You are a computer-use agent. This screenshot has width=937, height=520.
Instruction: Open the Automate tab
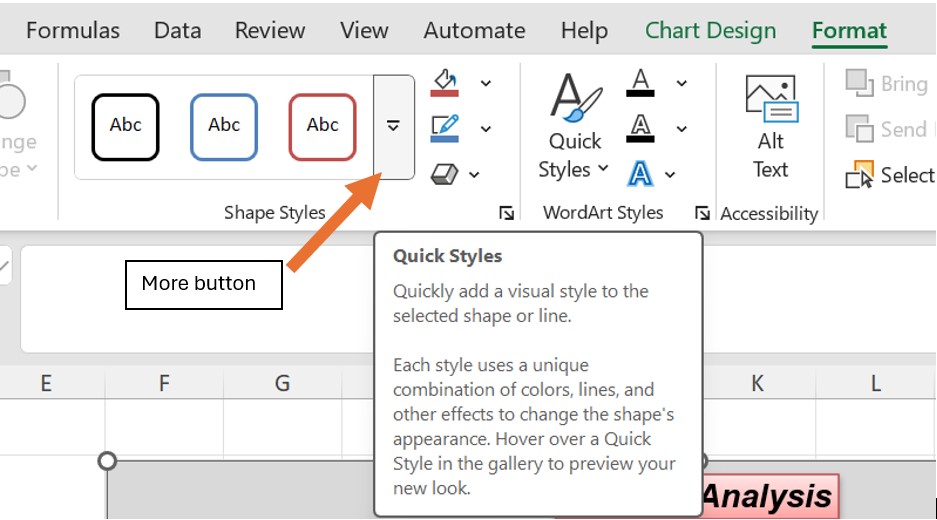tap(474, 30)
